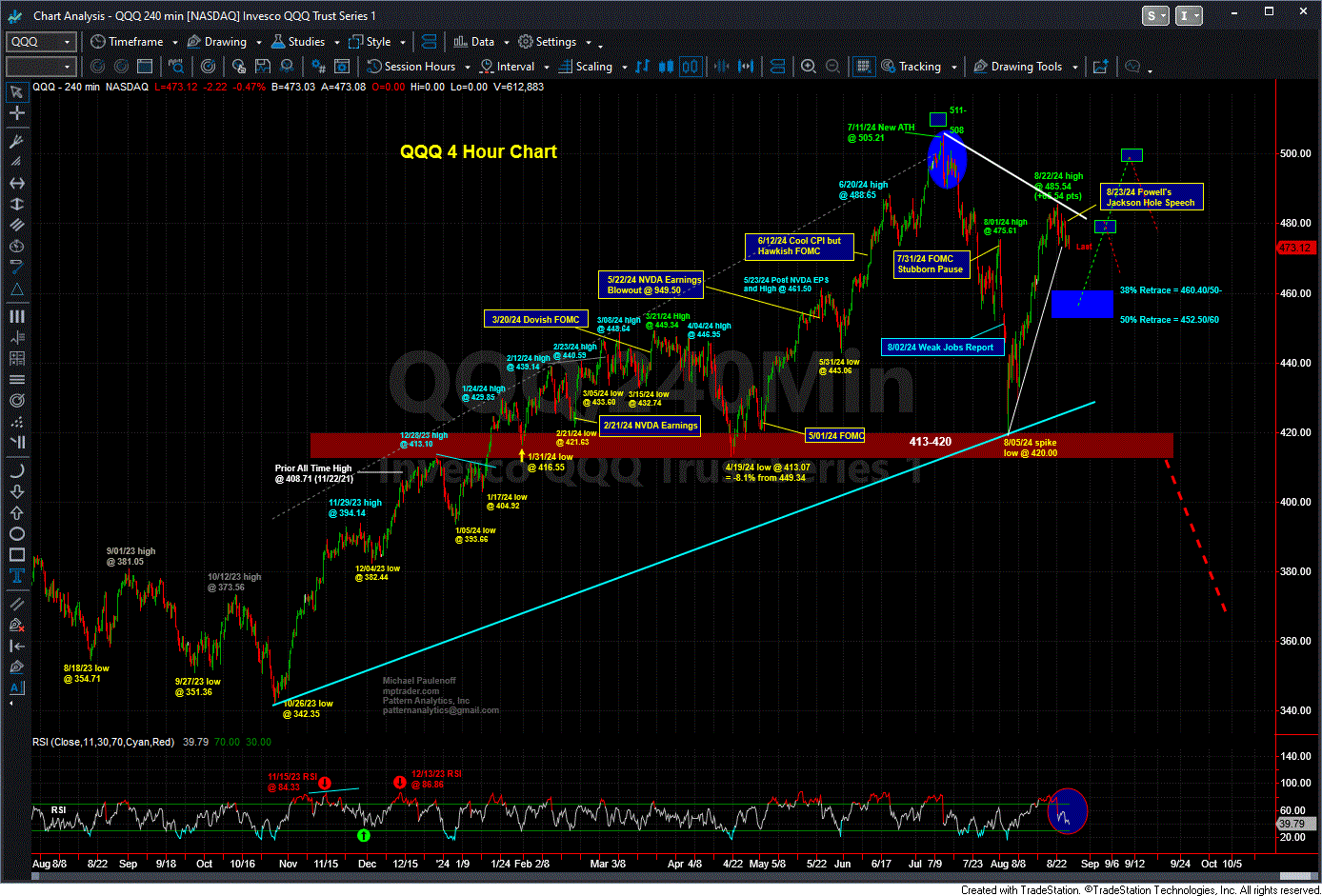Choose the parallel lines channel tool

(x=16, y=225)
